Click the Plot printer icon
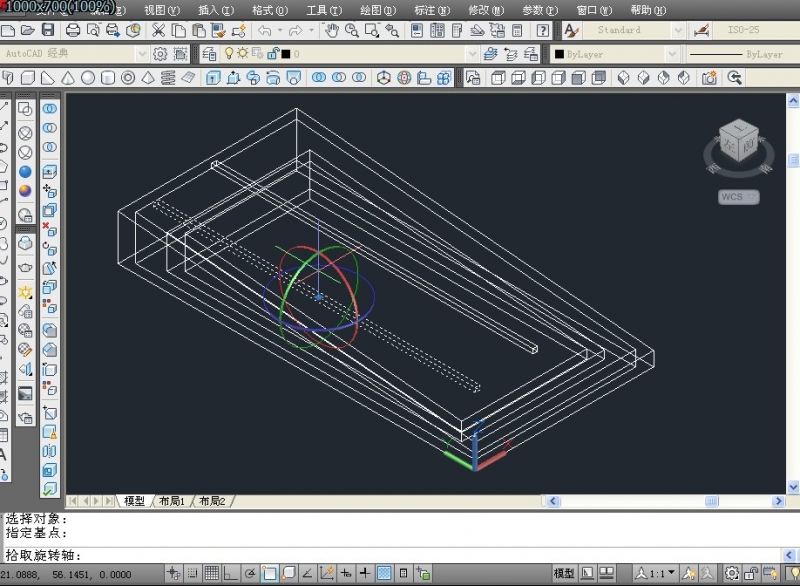The height and width of the screenshot is (586, 800). (73, 31)
